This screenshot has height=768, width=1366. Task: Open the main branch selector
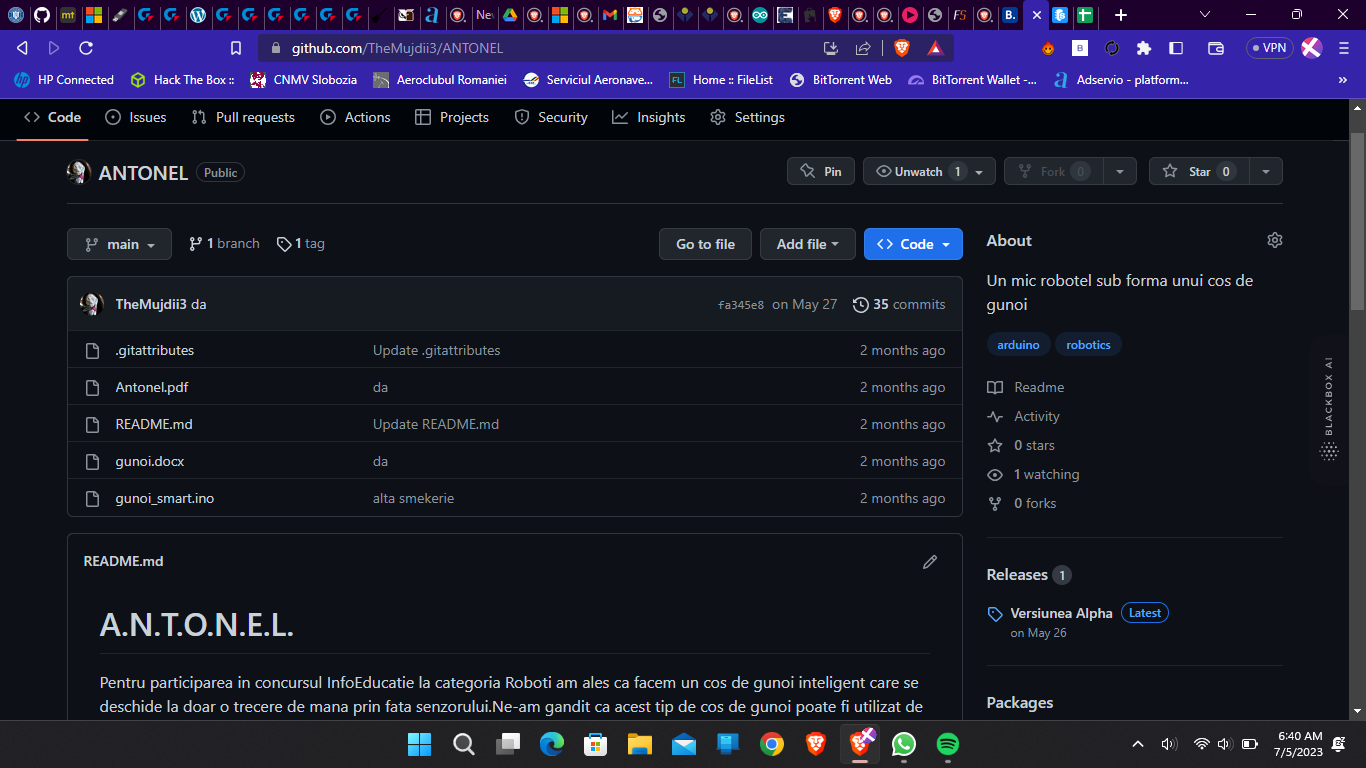click(x=119, y=244)
